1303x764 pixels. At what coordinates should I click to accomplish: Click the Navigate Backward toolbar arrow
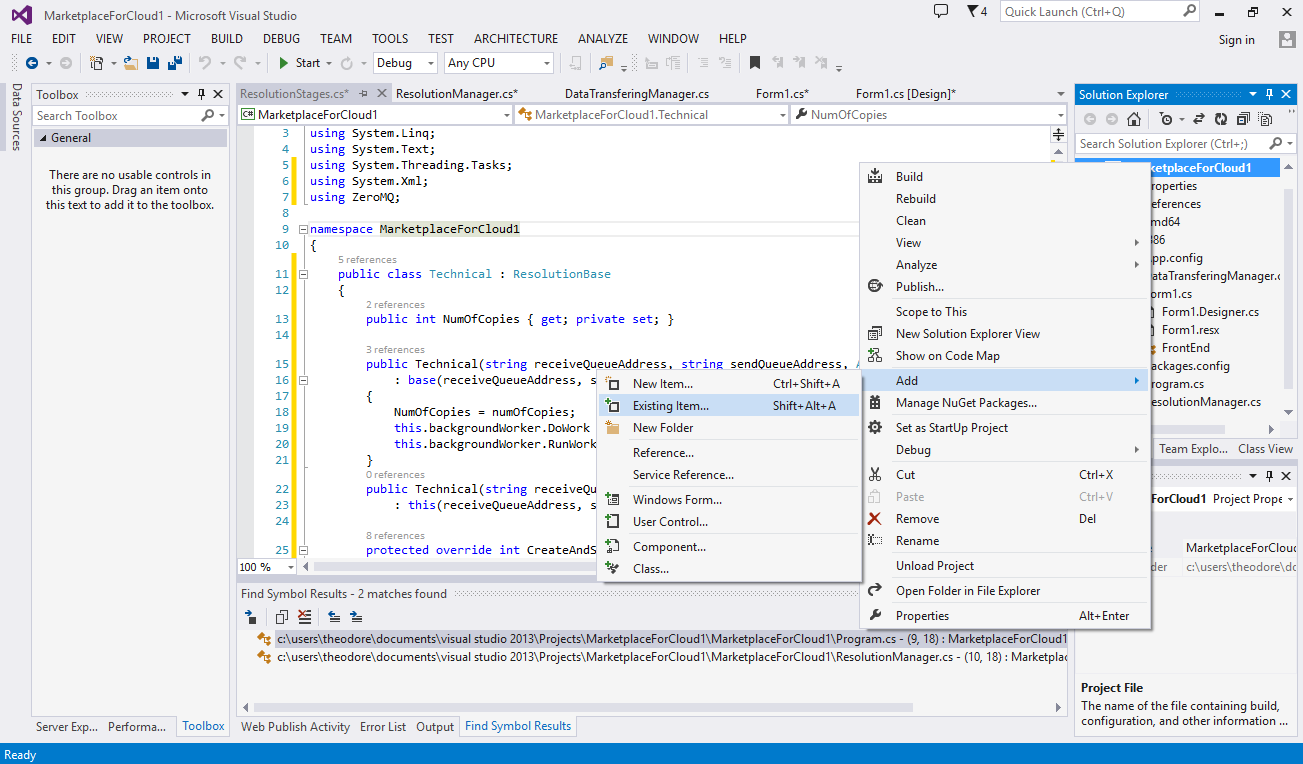pyautogui.click(x=32, y=63)
